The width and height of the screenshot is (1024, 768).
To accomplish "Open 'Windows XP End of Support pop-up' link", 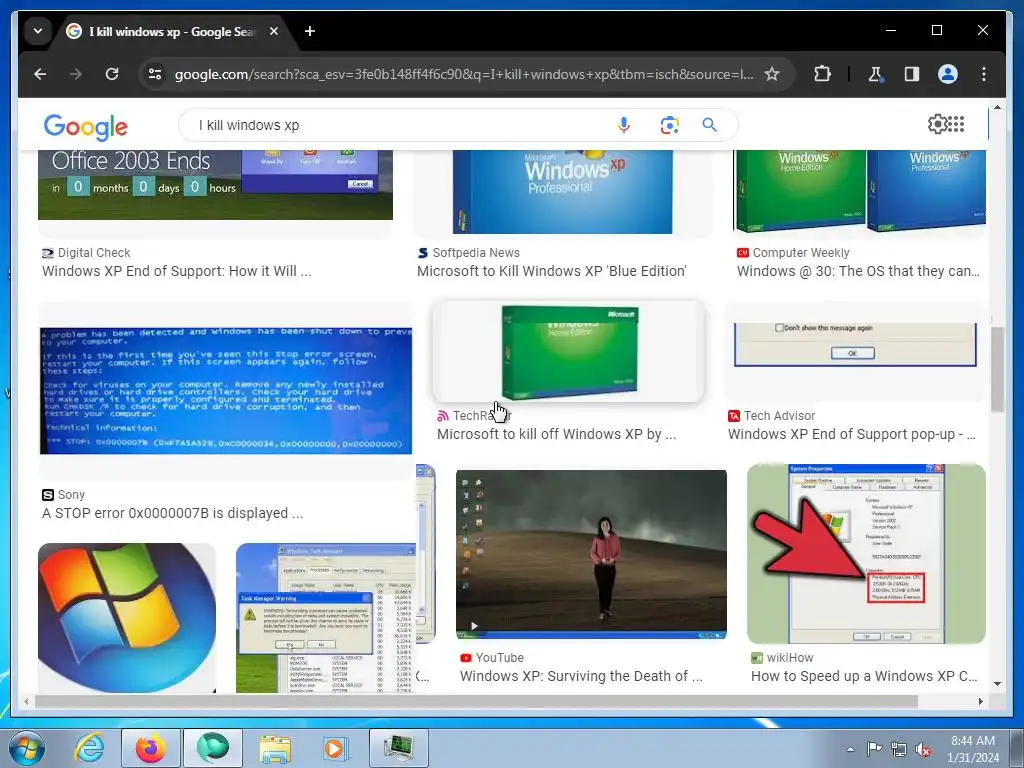I will click(852, 434).
